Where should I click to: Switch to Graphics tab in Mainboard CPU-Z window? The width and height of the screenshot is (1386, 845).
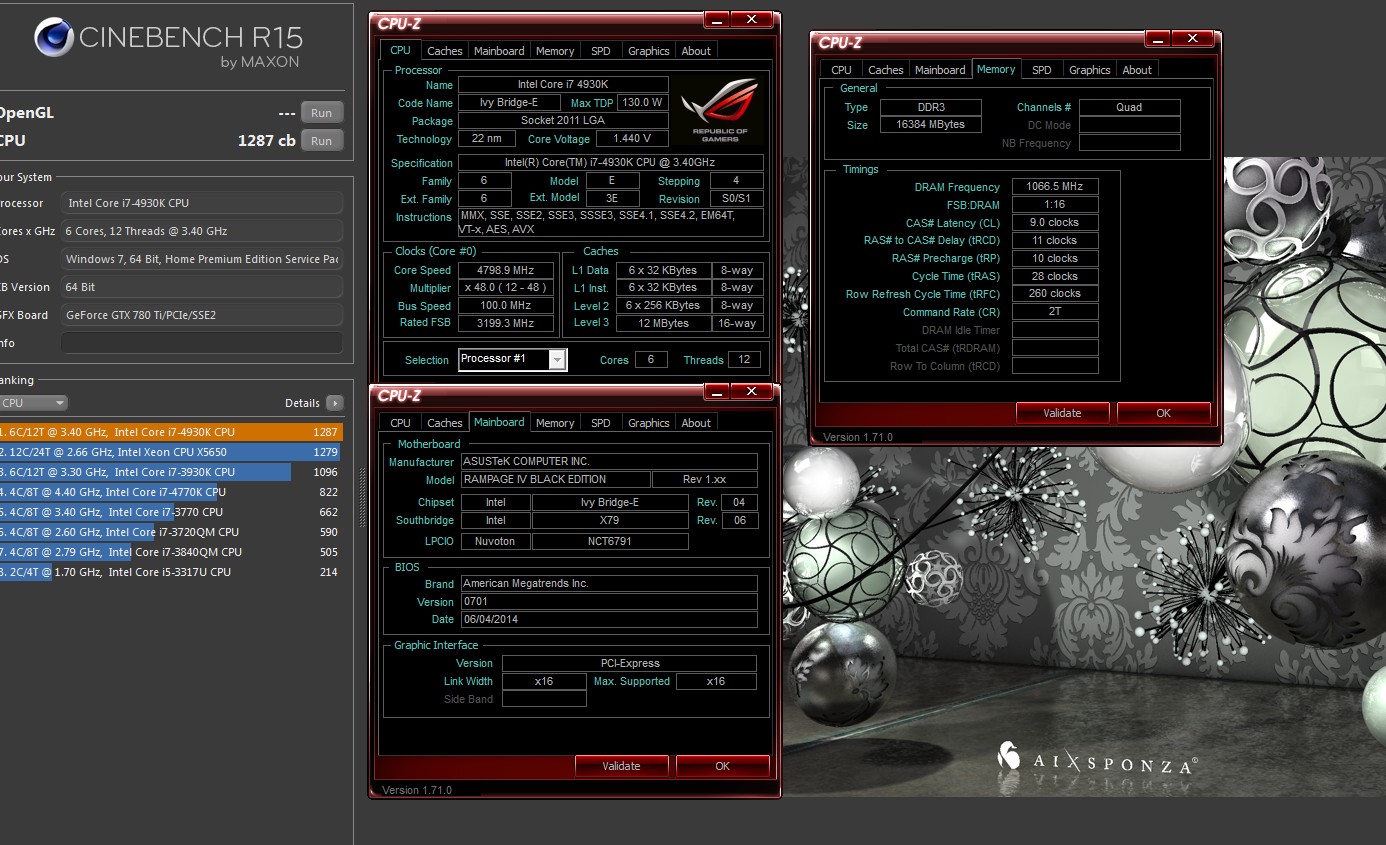[648, 423]
